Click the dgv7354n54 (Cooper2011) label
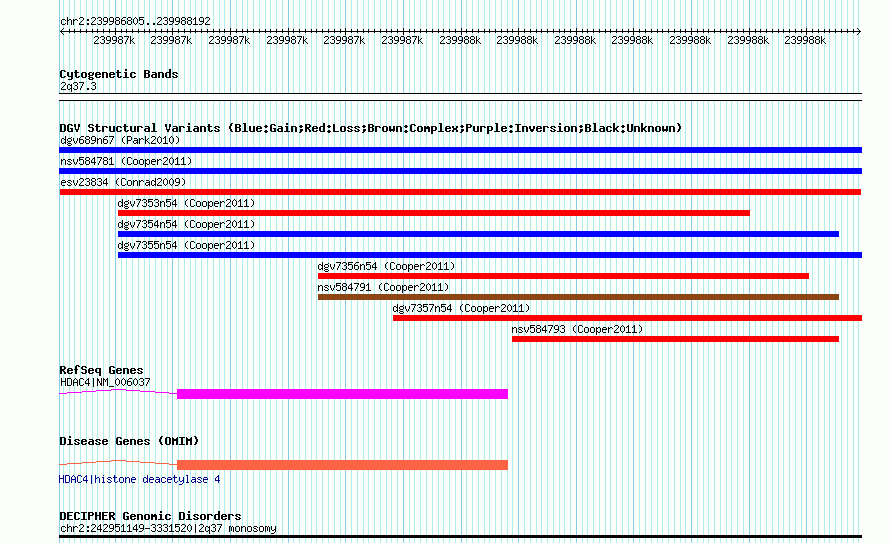The image size is (890, 543). [186, 224]
